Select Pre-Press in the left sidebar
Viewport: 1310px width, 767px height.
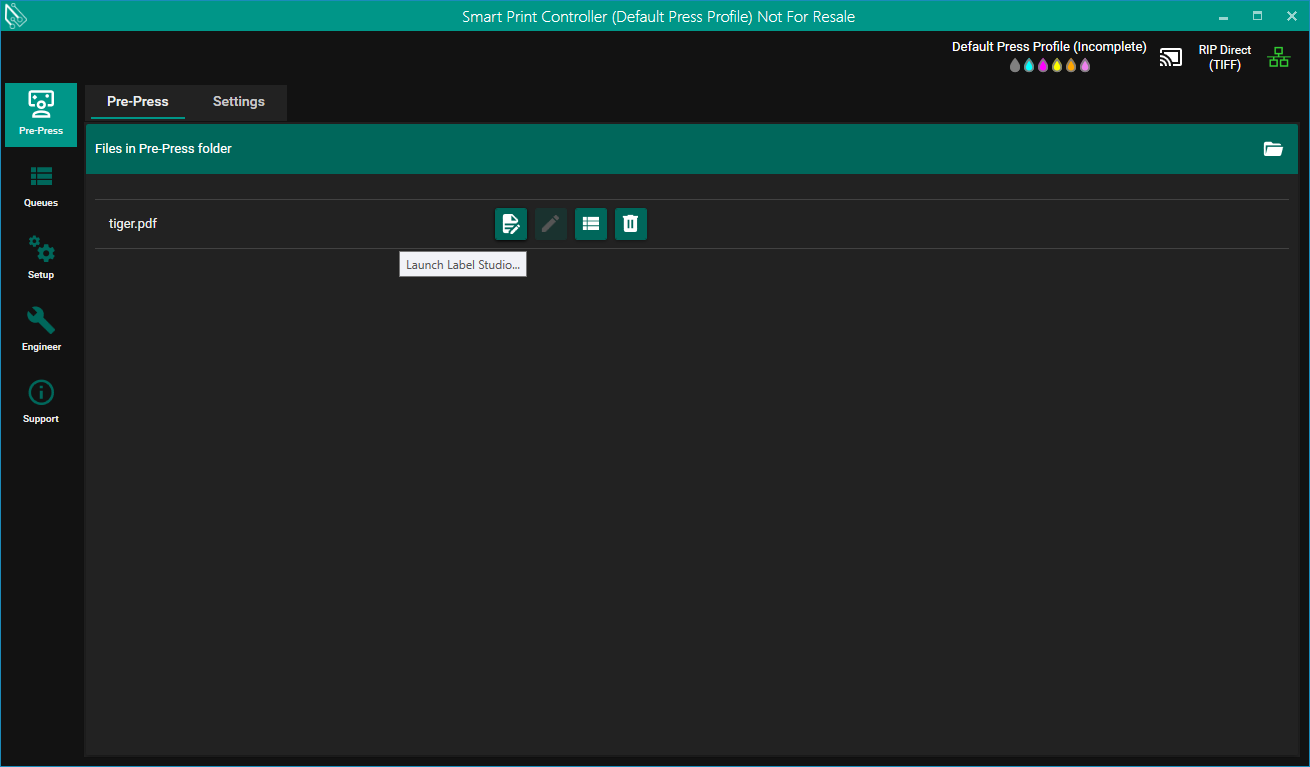tap(41, 114)
